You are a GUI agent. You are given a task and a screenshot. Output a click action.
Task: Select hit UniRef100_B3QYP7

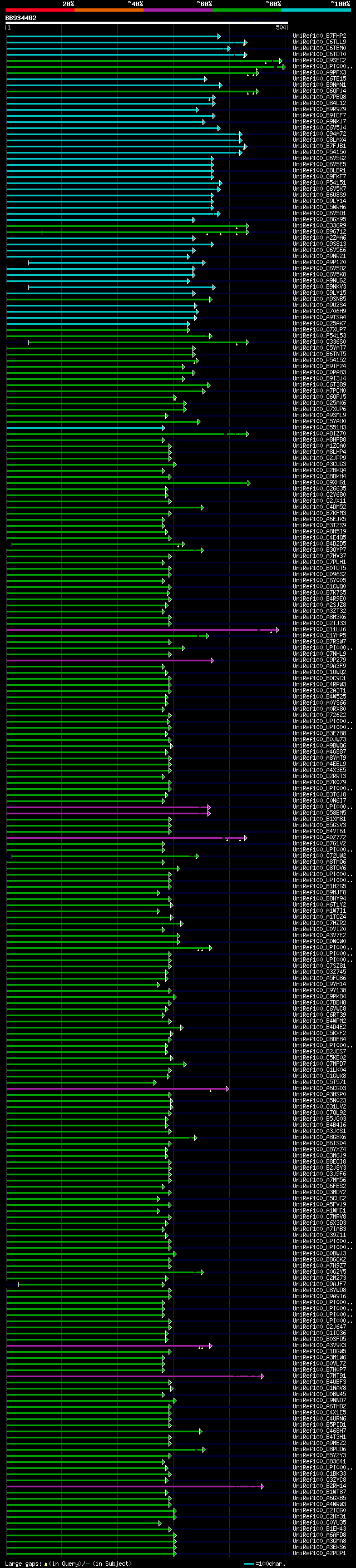point(319,550)
